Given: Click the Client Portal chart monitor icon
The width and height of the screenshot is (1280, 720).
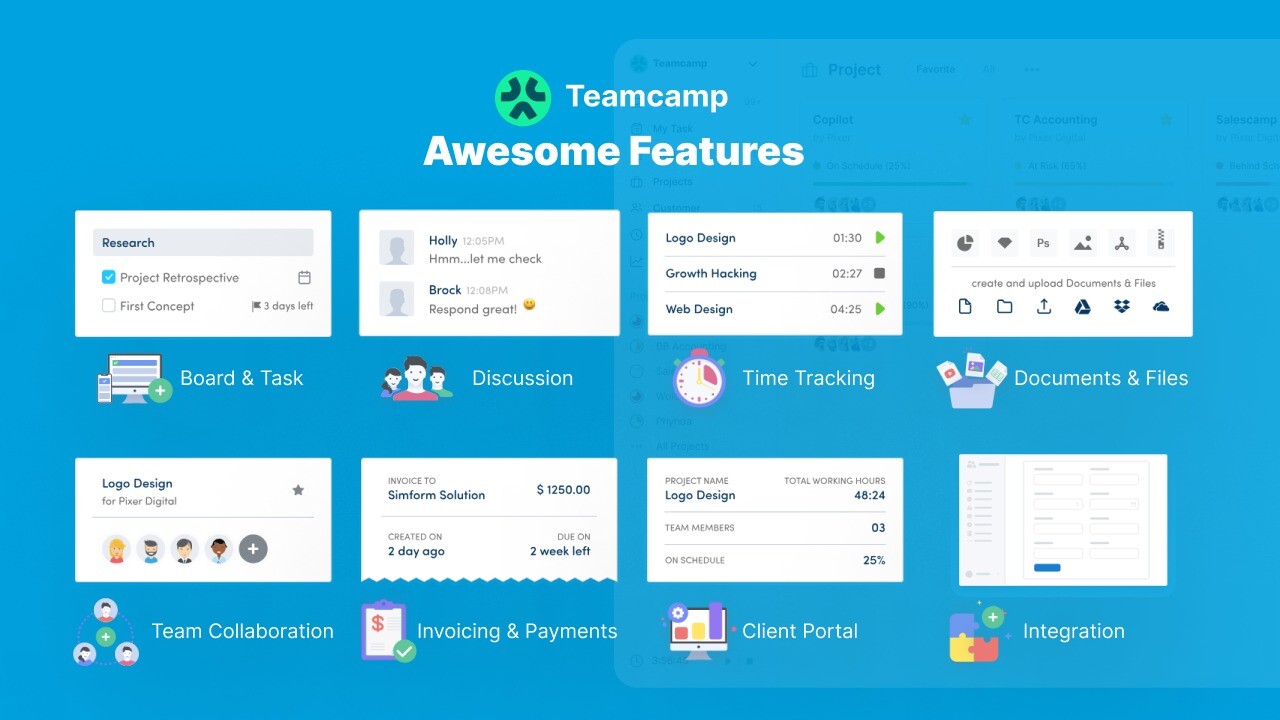Looking at the screenshot, I should pyautogui.click(x=700, y=631).
